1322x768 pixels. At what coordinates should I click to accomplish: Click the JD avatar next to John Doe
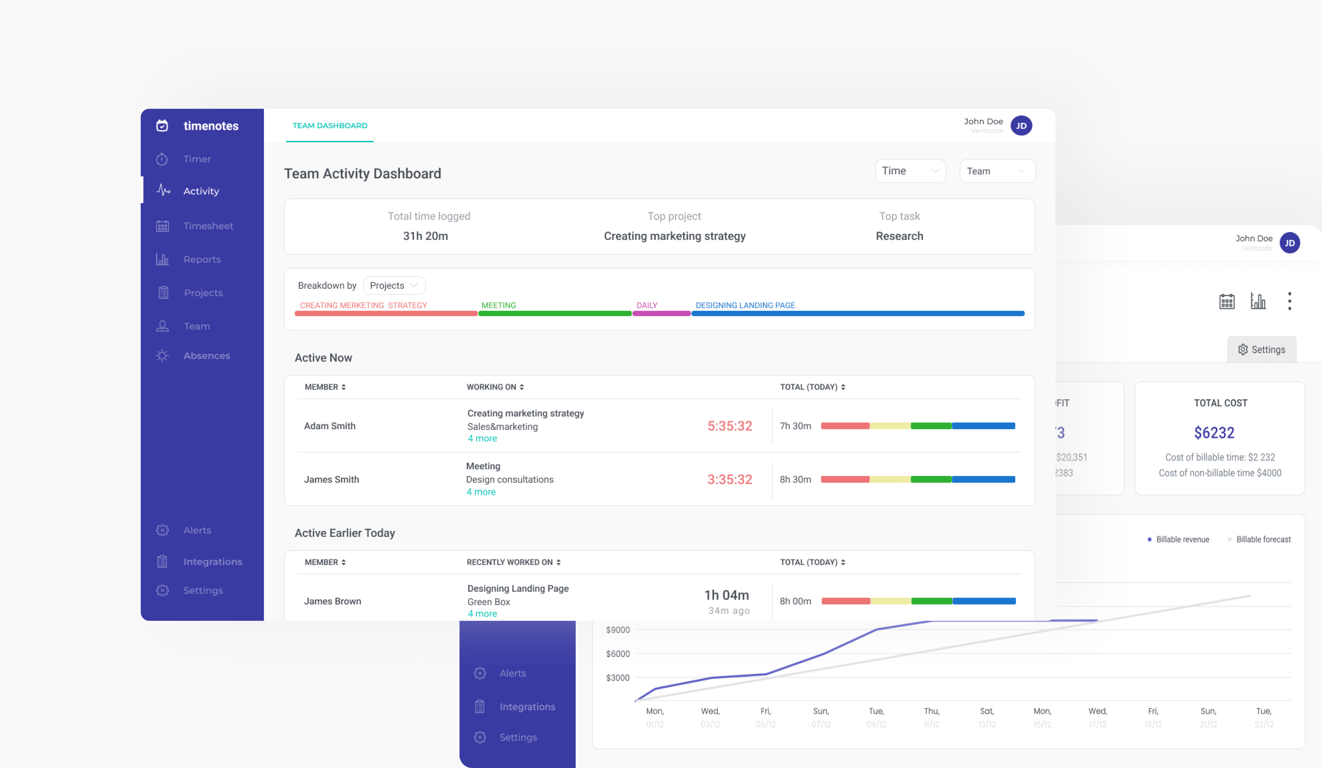tap(1021, 125)
